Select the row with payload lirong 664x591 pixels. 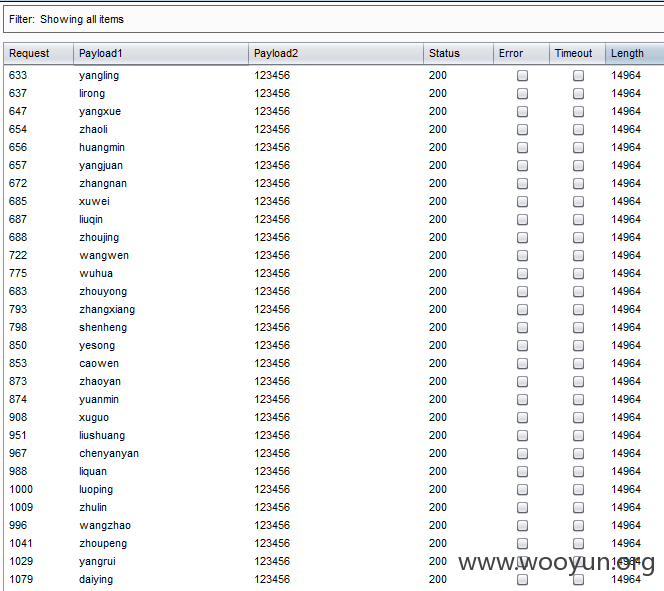click(x=334, y=94)
